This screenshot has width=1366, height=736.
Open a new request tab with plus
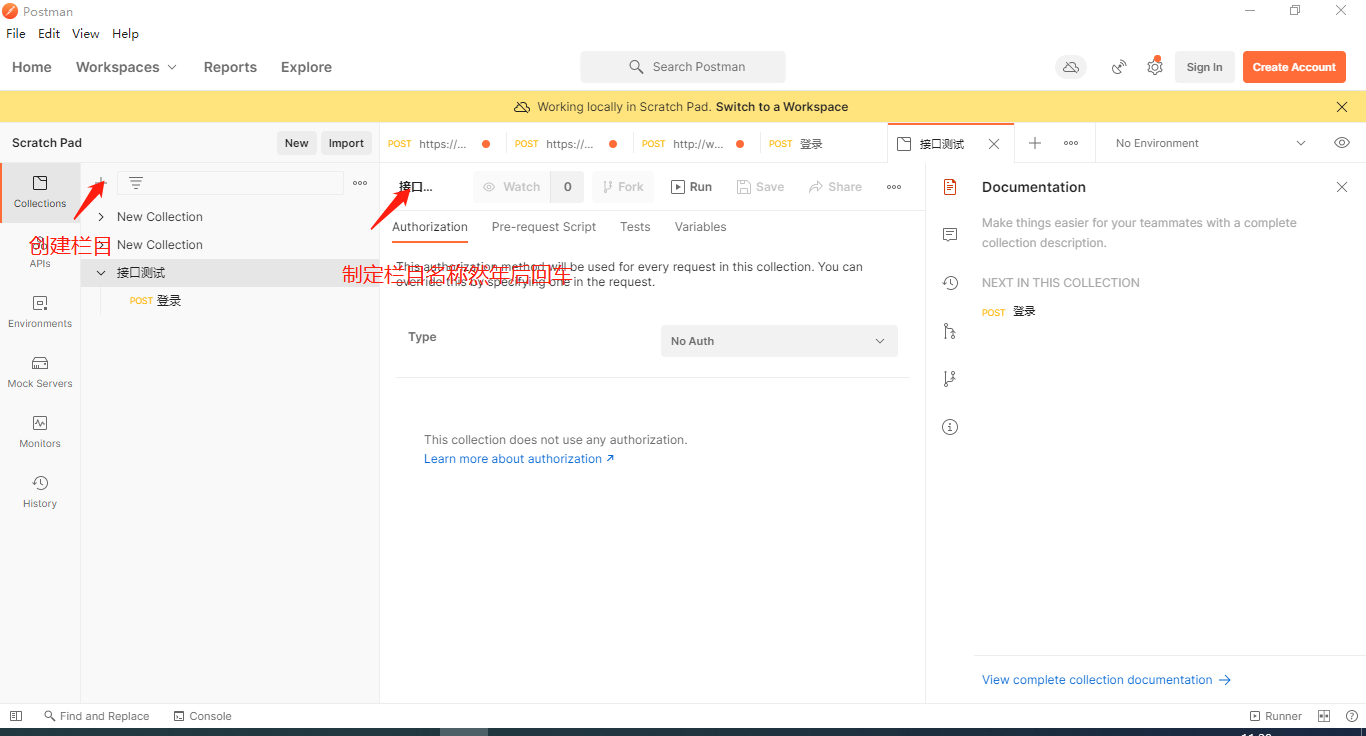[1035, 143]
